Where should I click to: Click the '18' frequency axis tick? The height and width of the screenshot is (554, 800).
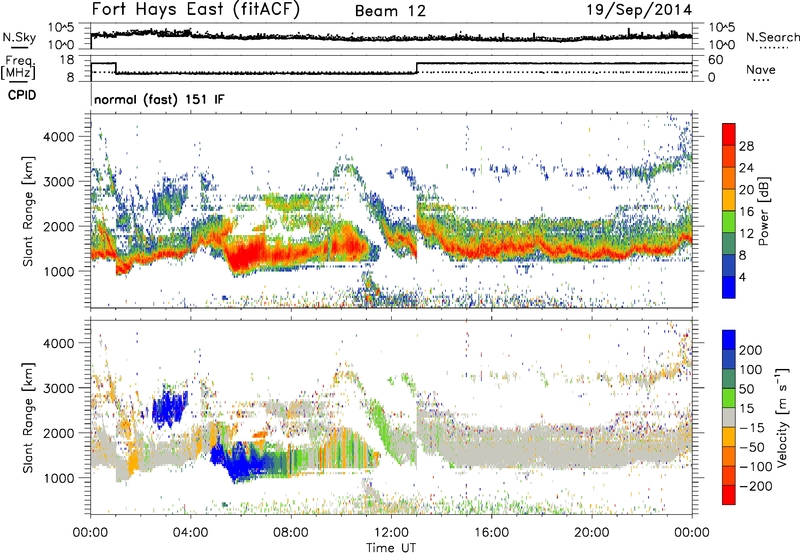point(67,60)
